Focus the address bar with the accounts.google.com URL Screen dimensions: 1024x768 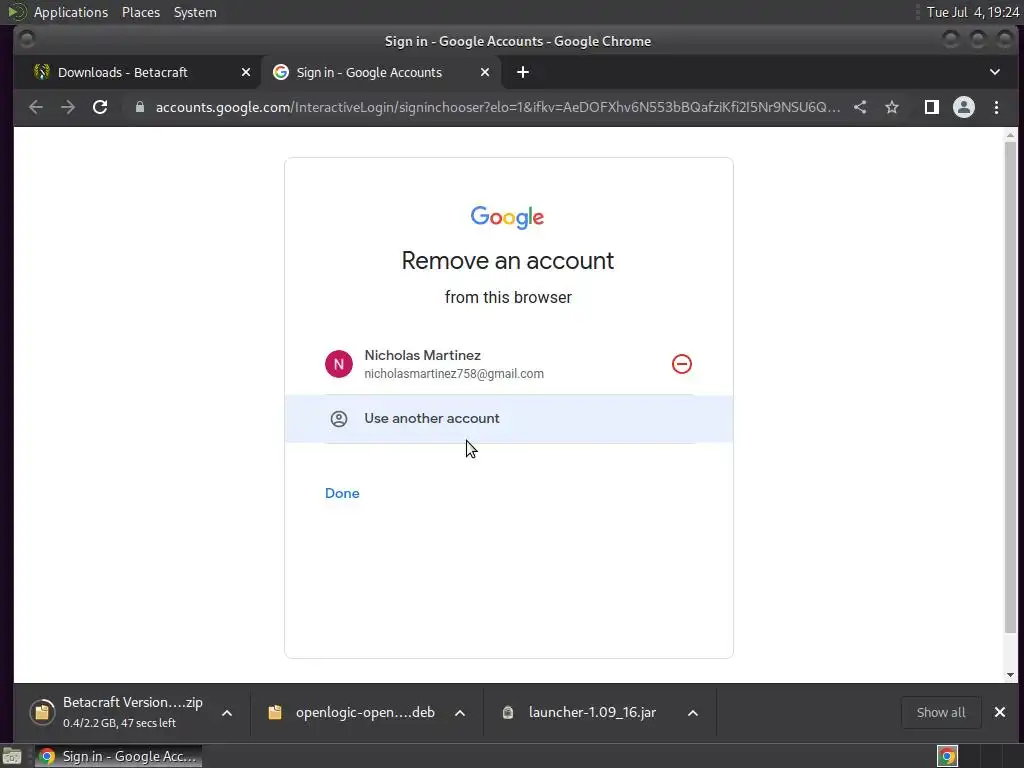(497, 107)
